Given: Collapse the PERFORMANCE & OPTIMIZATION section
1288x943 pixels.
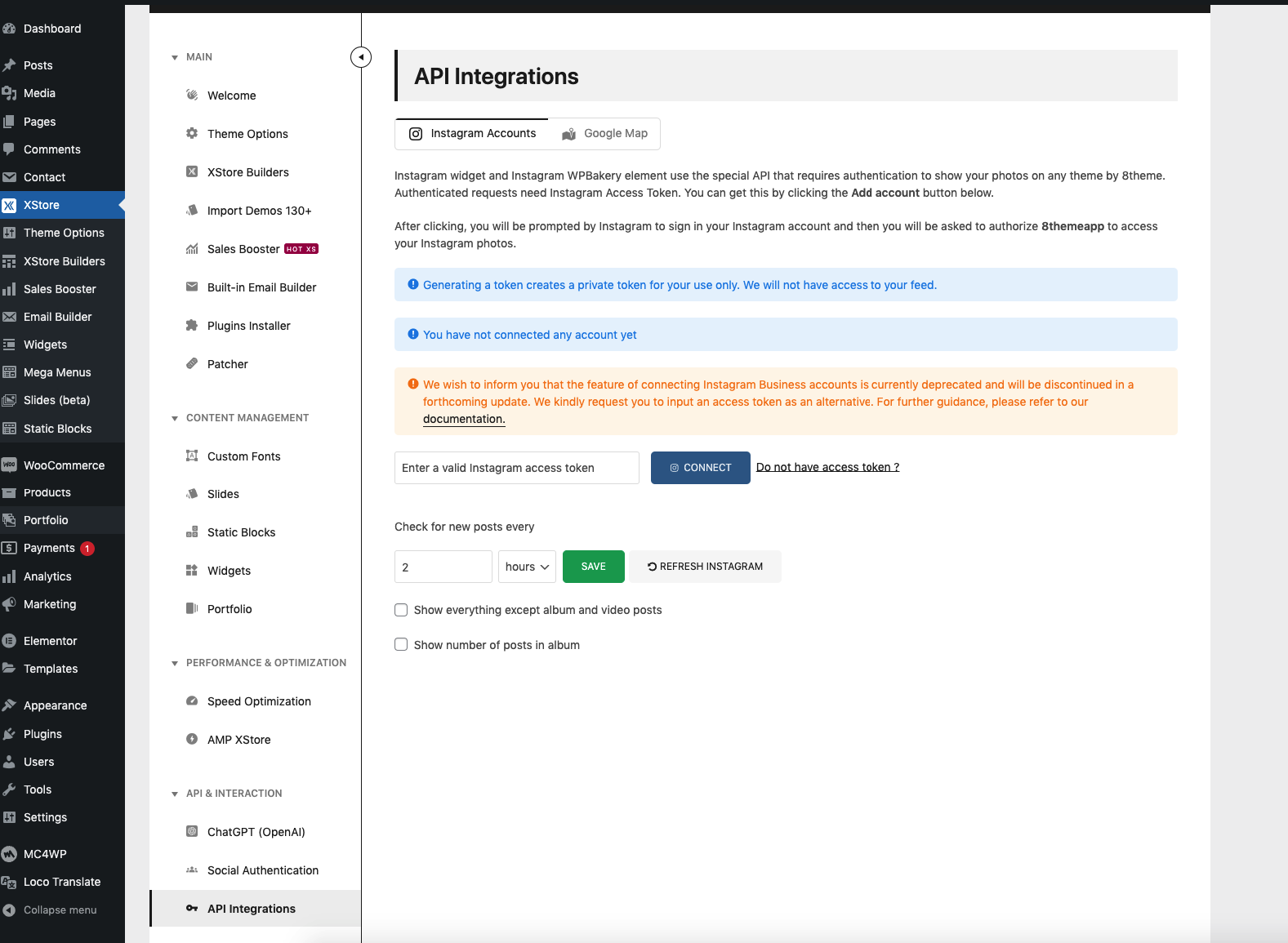Looking at the screenshot, I should click(175, 663).
